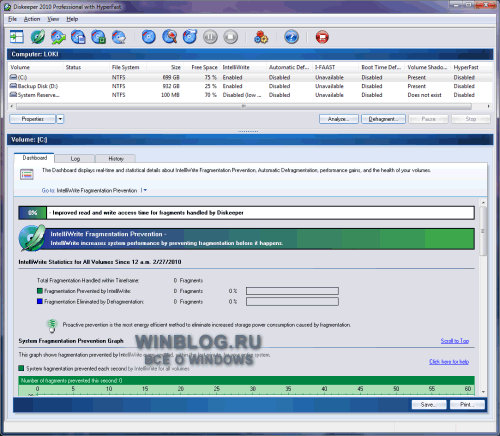Screen dimensions: 500x436
Task: Click the '699 GB' size cell
Action: (171, 77)
